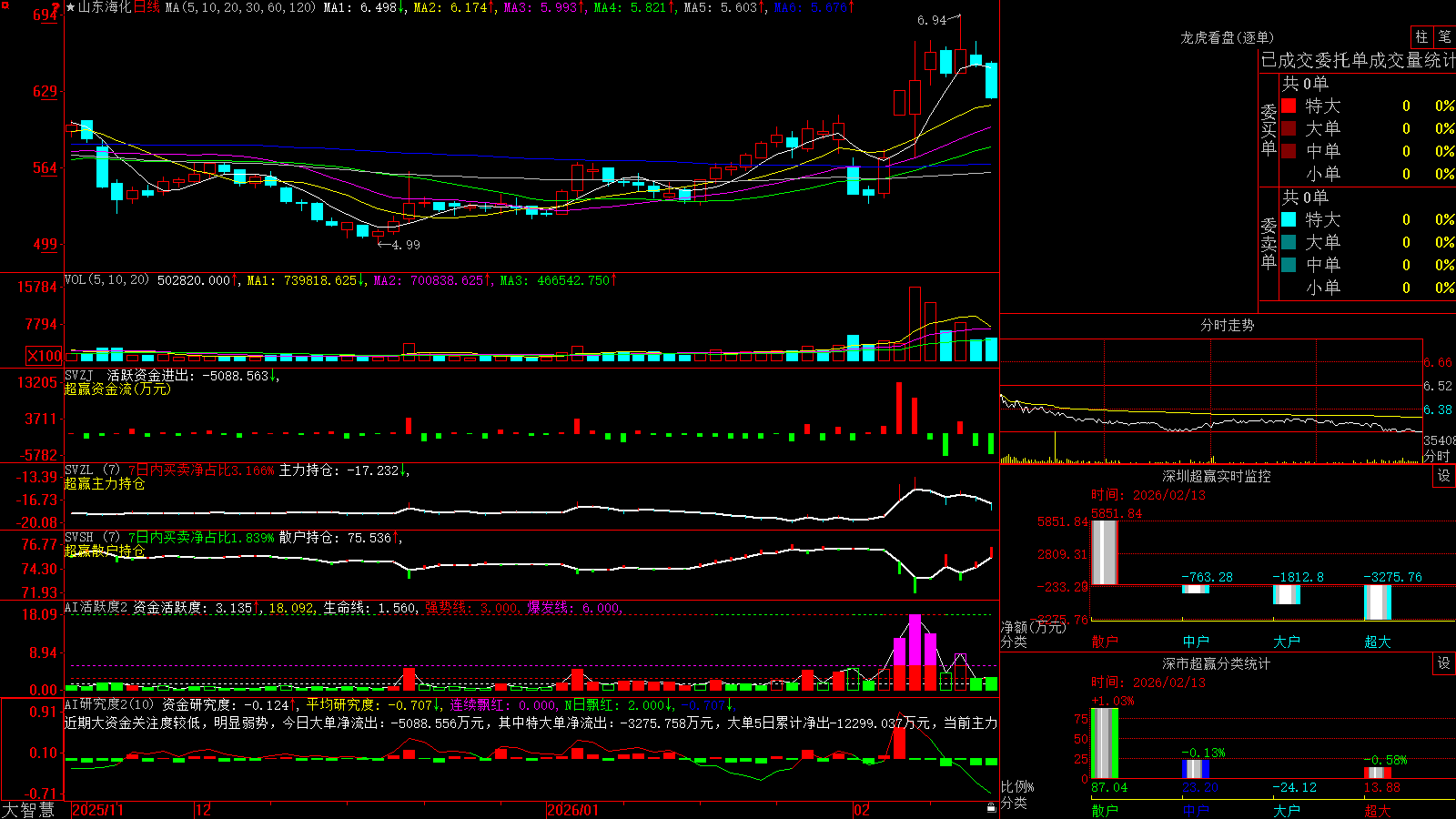This screenshot has height=819, width=1456.
Task: Click 散户 ratio bar labeled +1.03%
Action: click(x=1105, y=743)
